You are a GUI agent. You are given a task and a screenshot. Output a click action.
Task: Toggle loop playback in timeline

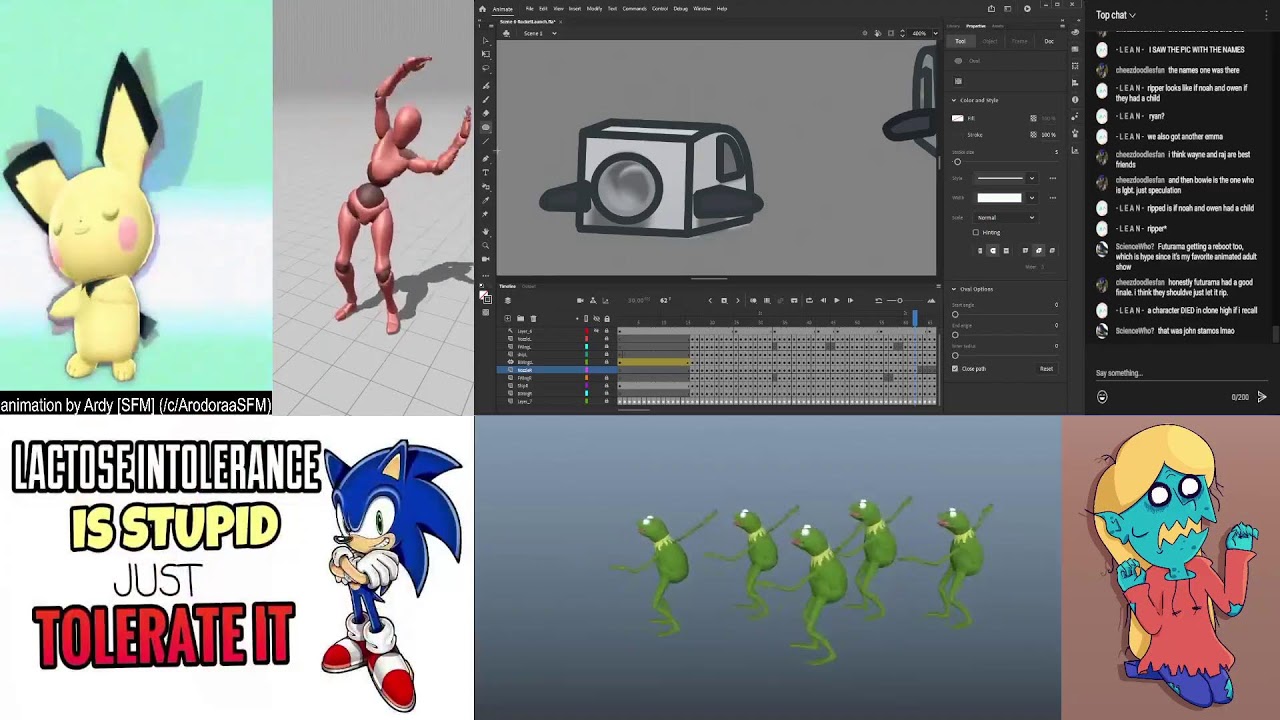tap(809, 300)
